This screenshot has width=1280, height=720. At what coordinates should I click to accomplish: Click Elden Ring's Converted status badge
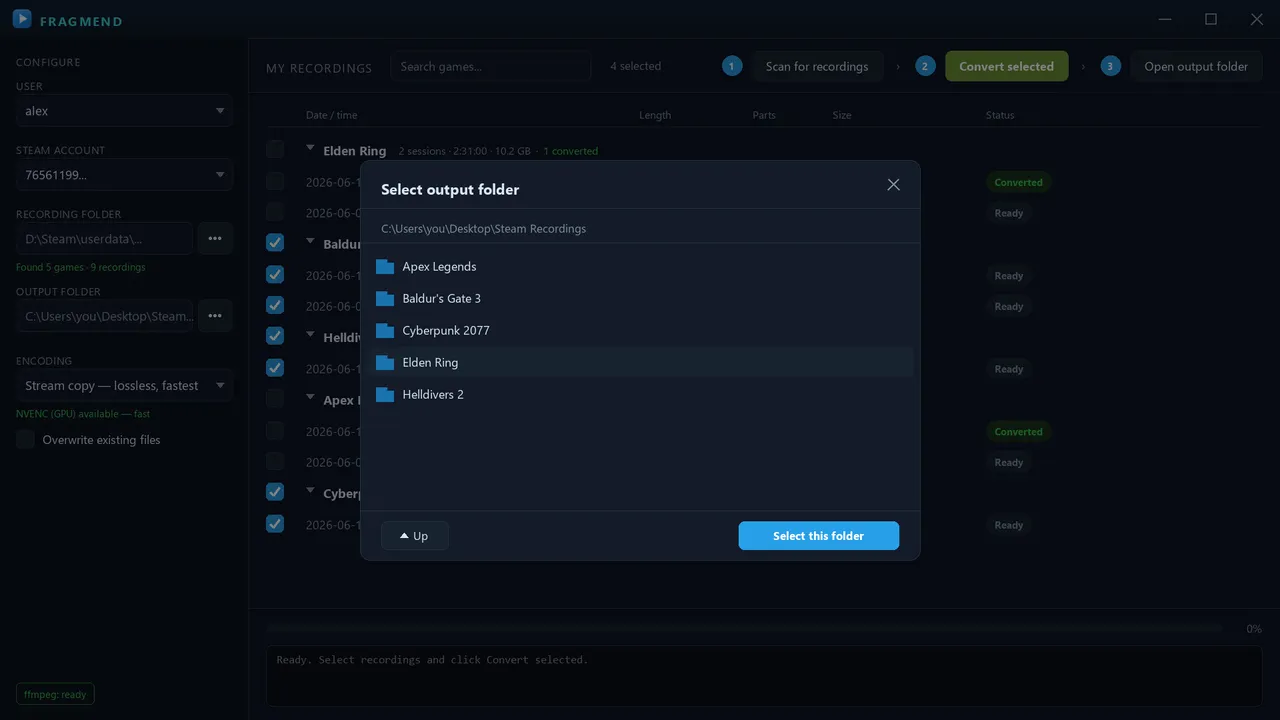[x=1018, y=182]
